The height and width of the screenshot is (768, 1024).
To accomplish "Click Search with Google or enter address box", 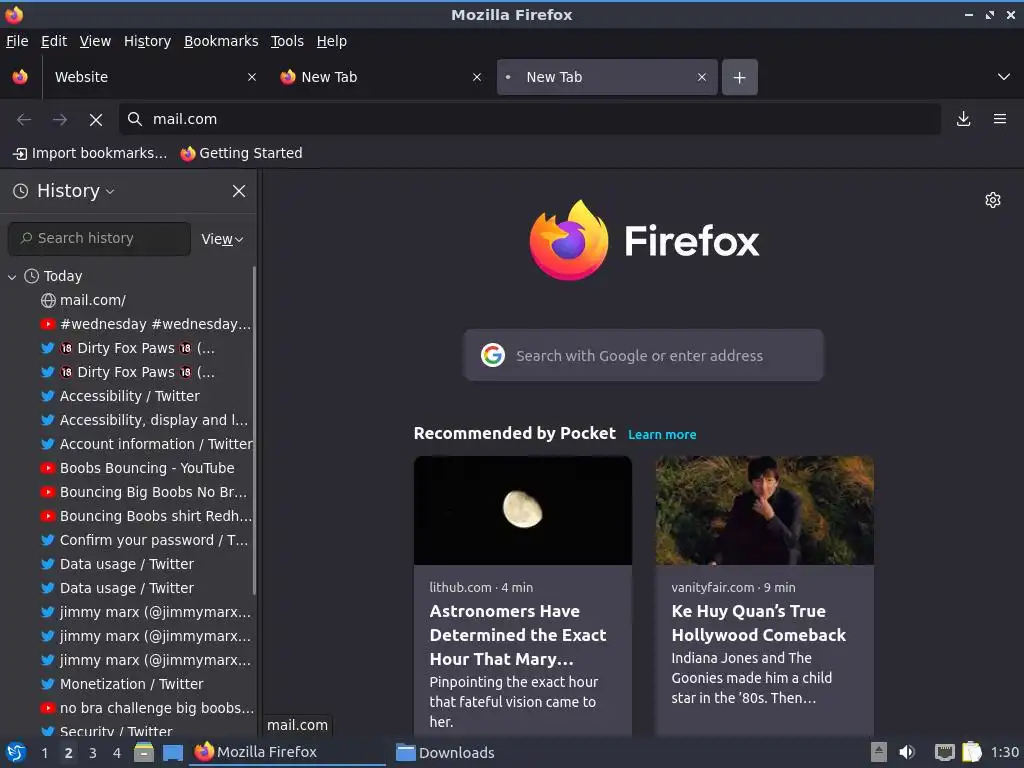I will pos(643,355).
